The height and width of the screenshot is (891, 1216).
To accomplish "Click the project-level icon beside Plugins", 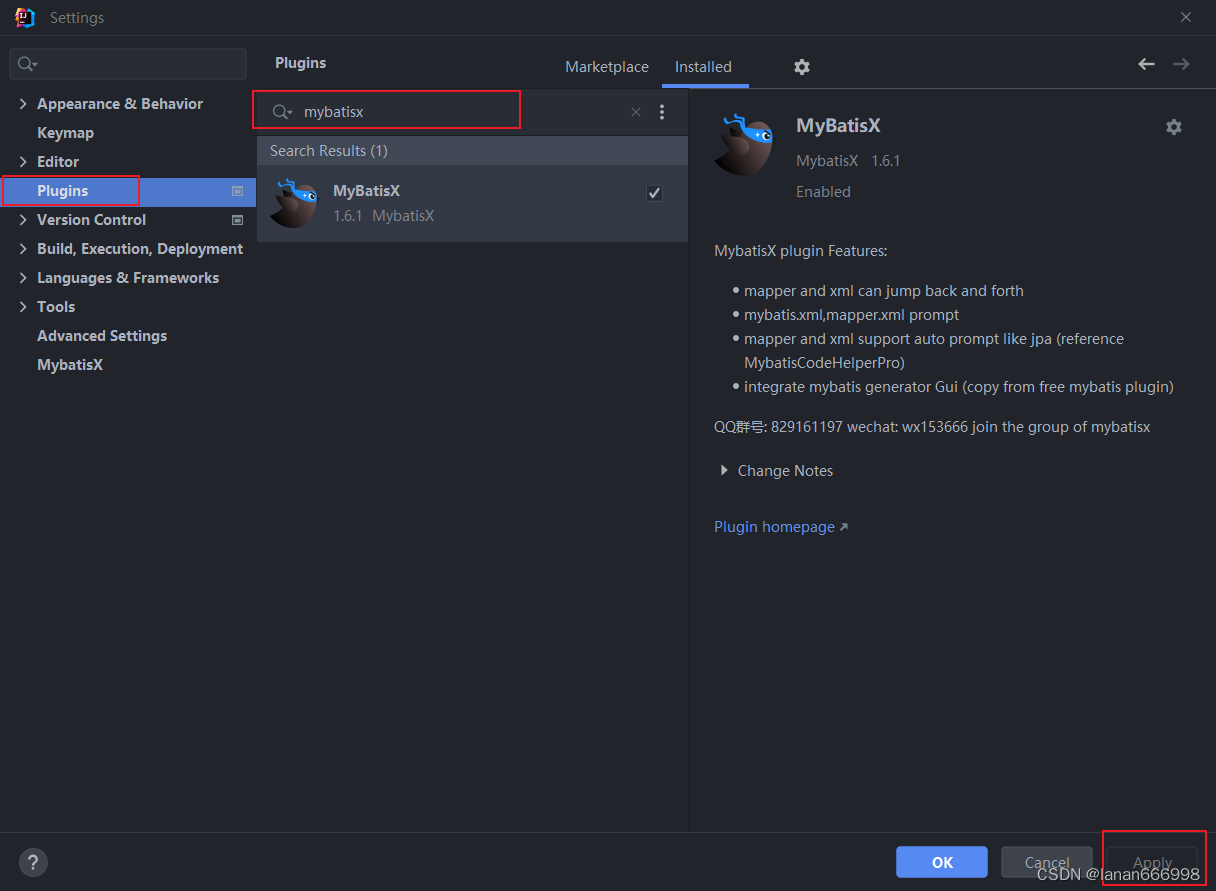I will click(237, 191).
